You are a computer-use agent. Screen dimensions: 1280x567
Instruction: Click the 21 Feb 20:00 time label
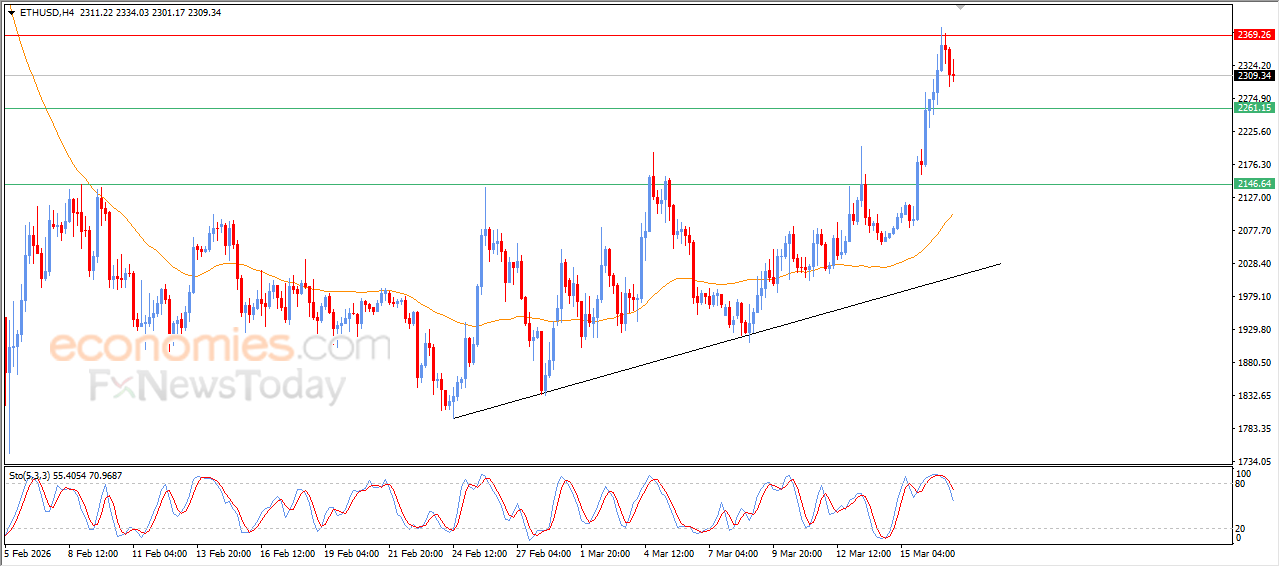(x=418, y=552)
